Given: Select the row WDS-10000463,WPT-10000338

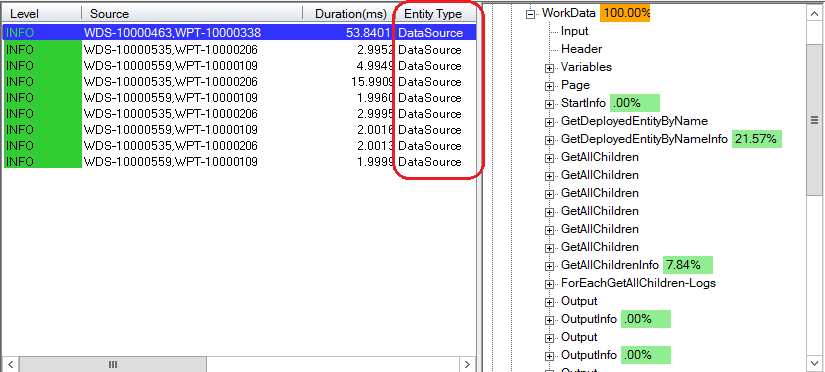Looking at the screenshot, I should pos(239,33).
